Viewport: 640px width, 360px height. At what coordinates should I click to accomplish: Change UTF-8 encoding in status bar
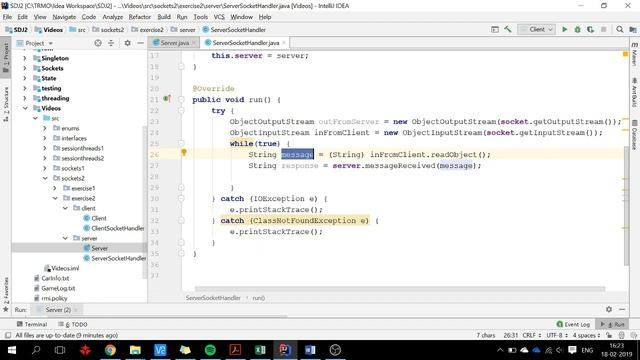pyautogui.click(x=557, y=335)
